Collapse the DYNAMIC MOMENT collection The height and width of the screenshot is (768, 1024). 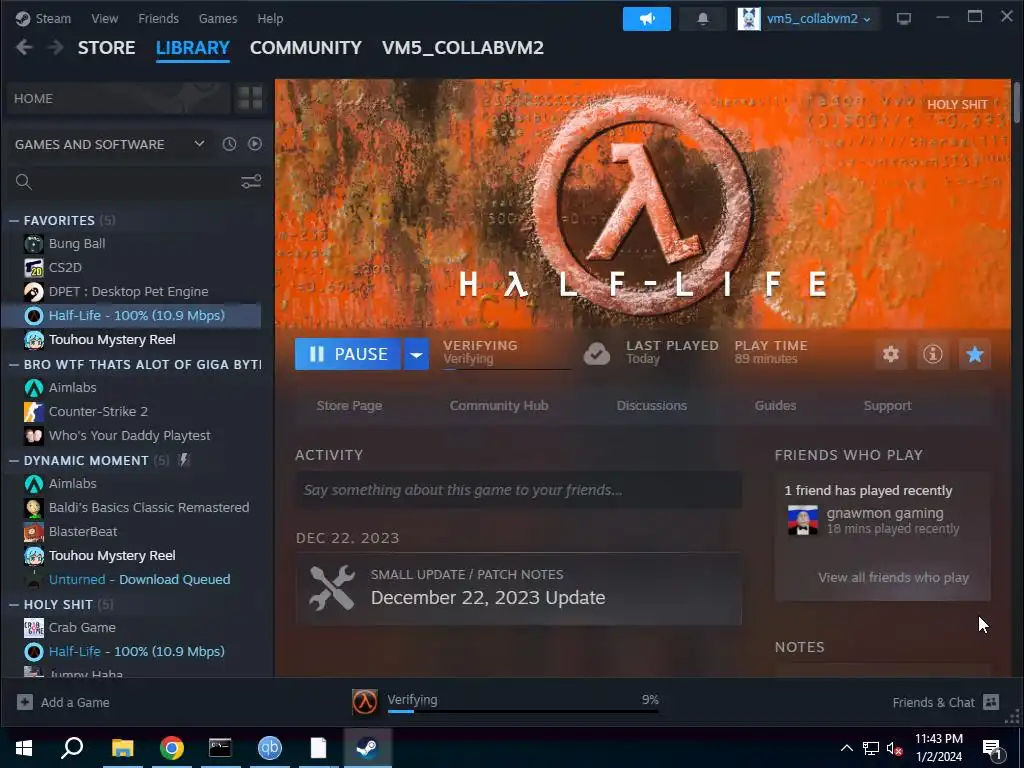coord(14,461)
